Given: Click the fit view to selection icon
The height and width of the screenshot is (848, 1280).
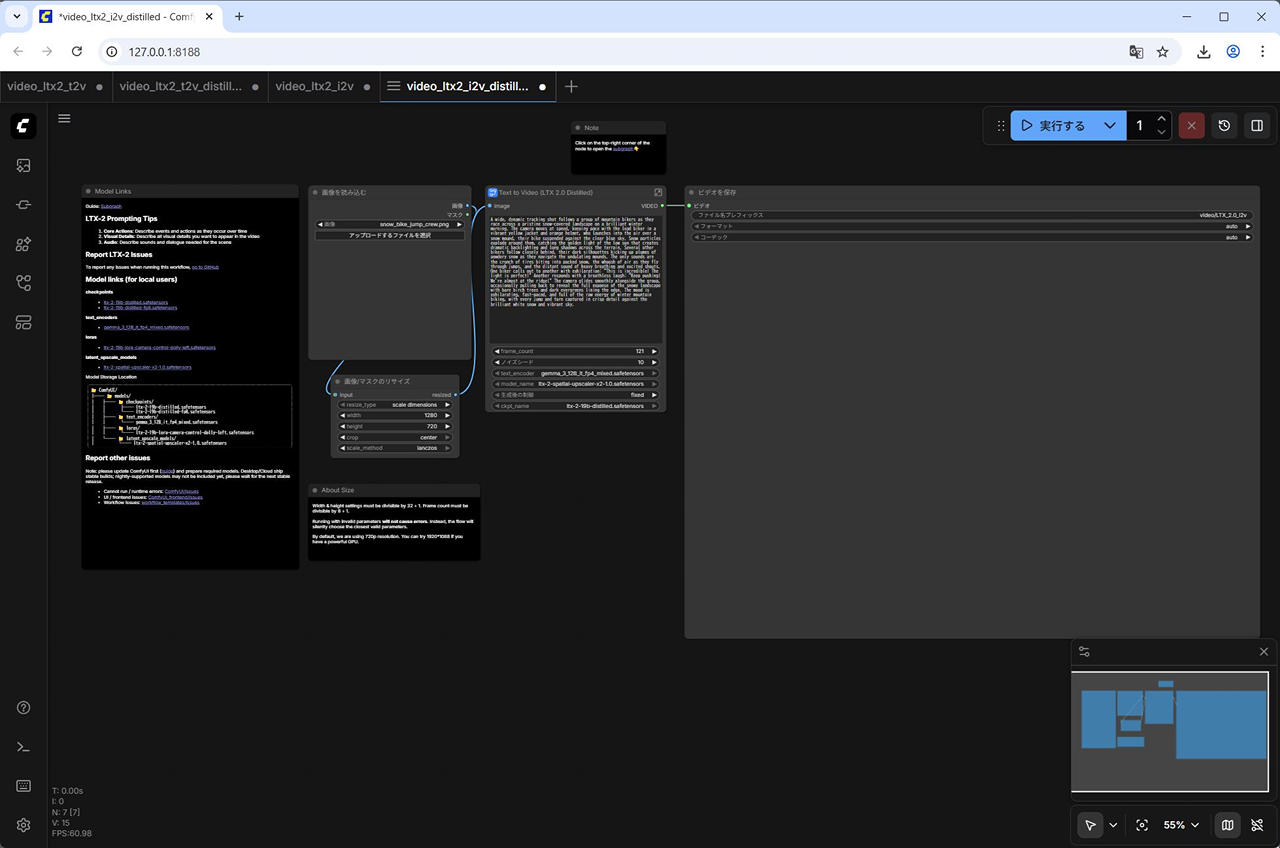Looking at the screenshot, I should point(1142,825).
